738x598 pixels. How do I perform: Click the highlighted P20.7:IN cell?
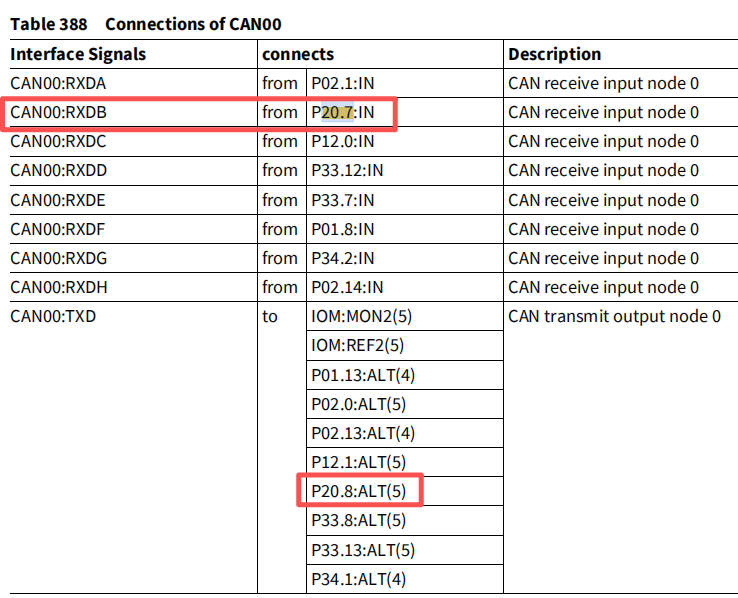pyautogui.click(x=343, y=112)
